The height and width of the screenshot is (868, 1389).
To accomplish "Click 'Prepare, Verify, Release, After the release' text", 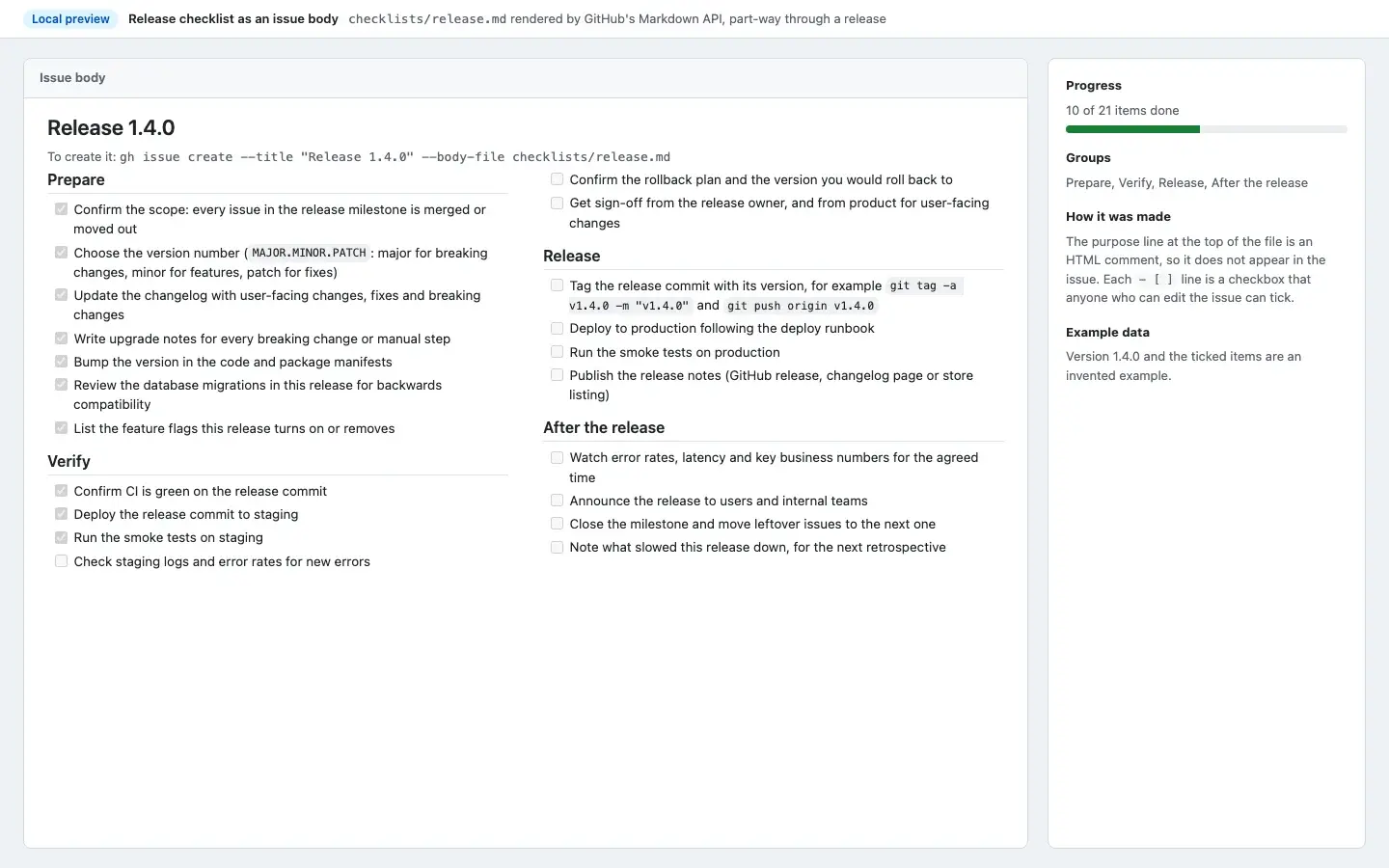I will click(1186, 182).
